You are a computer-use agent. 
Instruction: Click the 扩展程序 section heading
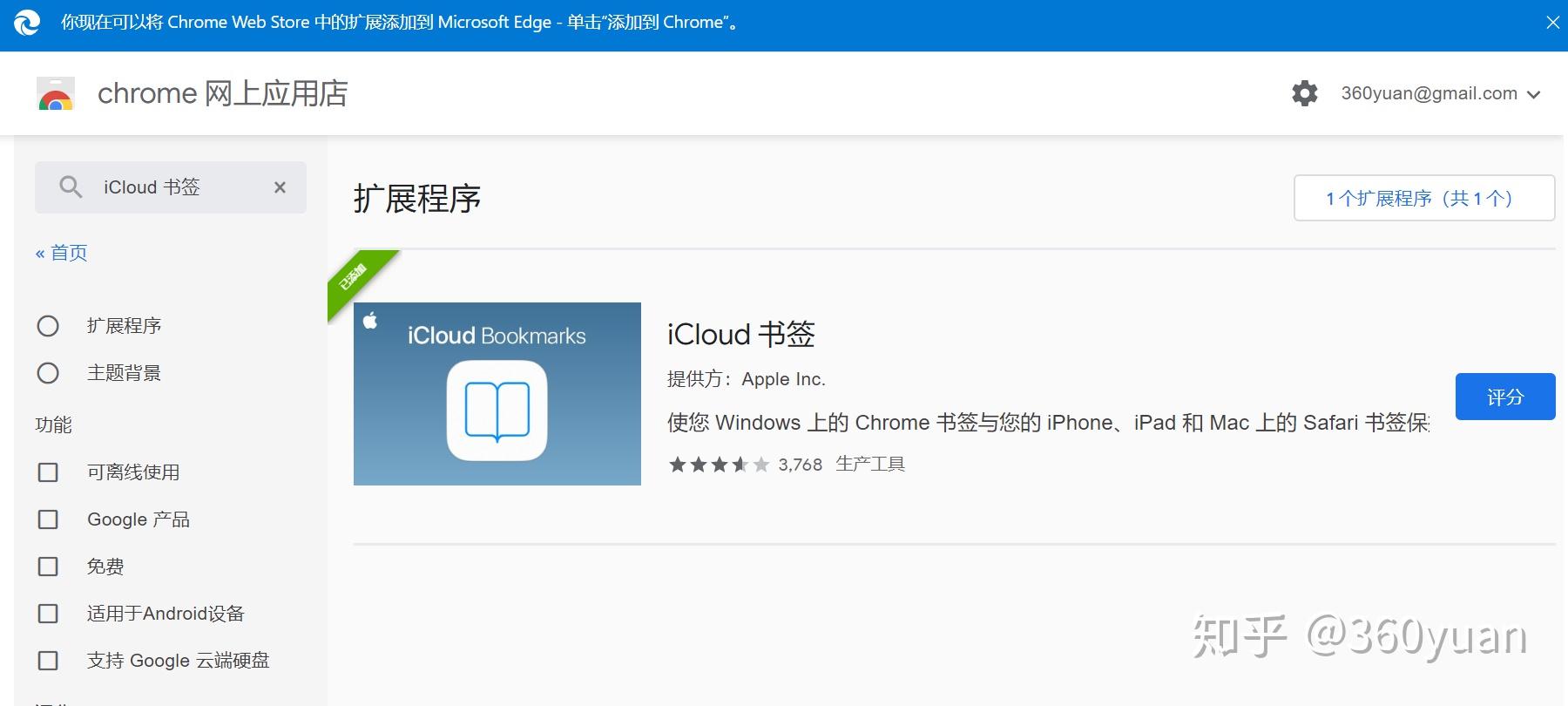pyautogui.click(x=417, y=199)
